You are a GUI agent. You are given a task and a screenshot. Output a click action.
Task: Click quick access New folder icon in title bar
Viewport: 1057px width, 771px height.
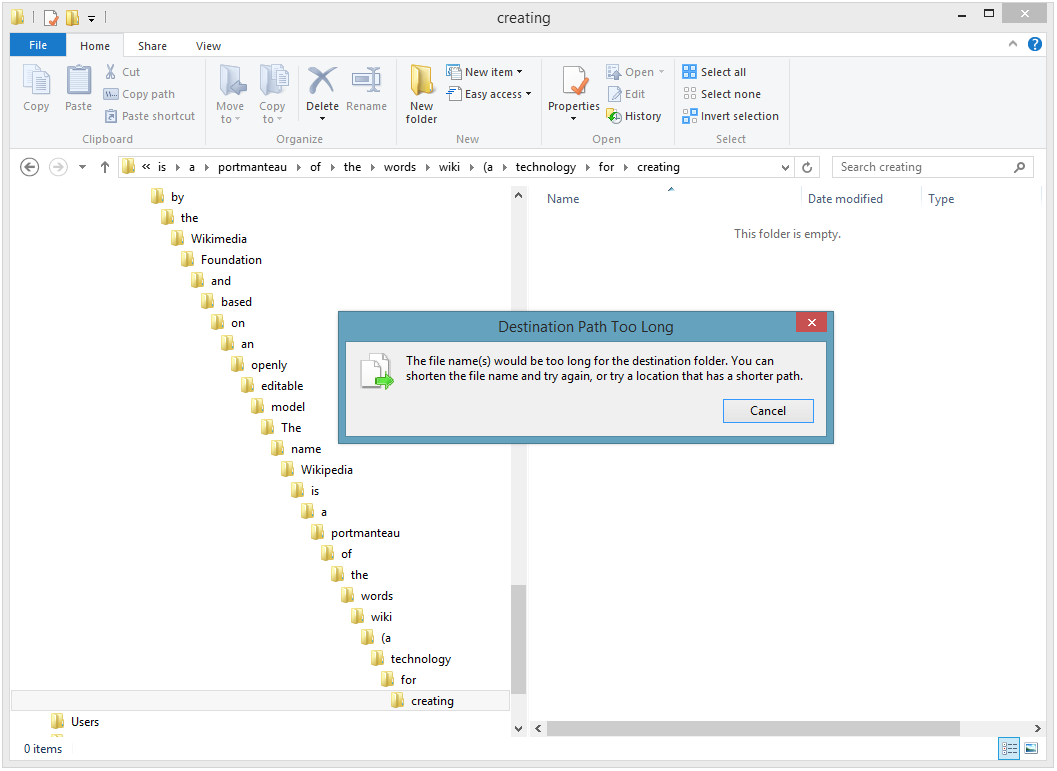click(72, 18)
